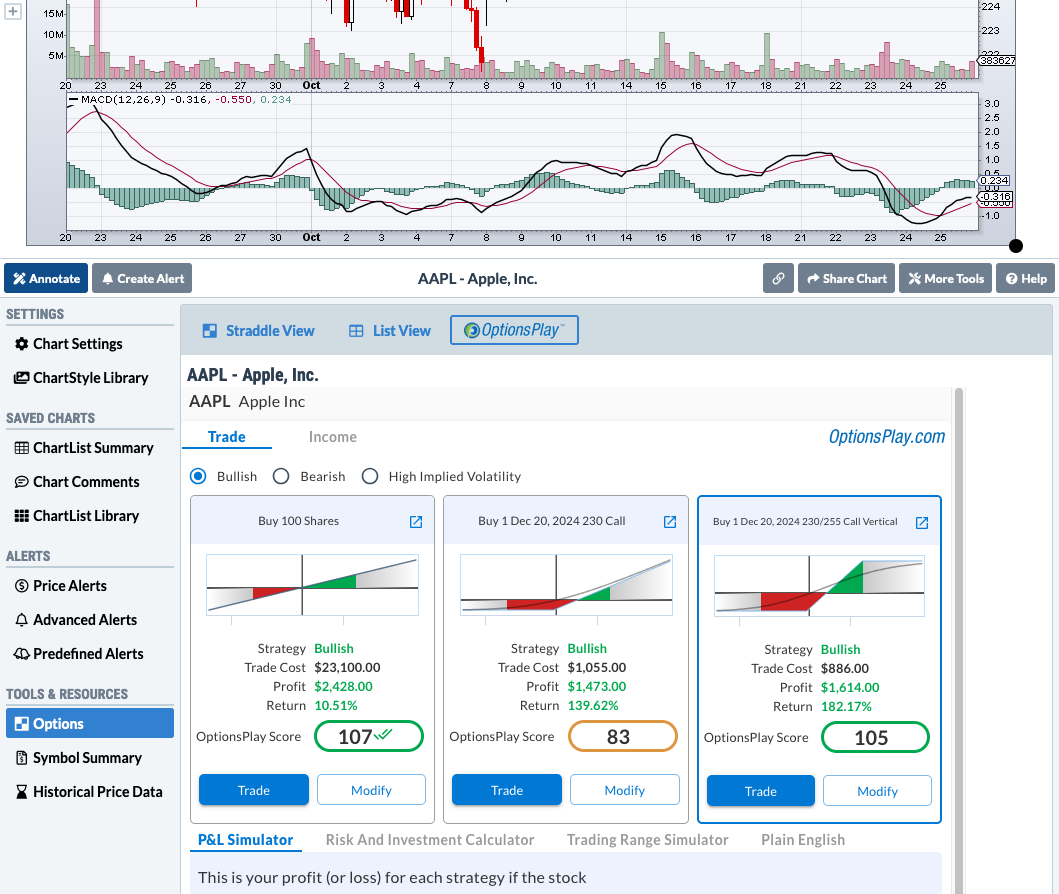The height and width of the screenshot is (894, 1059).
Task: Switch to the Income tab
Action: pyautogui.click(x=332, y=437)
